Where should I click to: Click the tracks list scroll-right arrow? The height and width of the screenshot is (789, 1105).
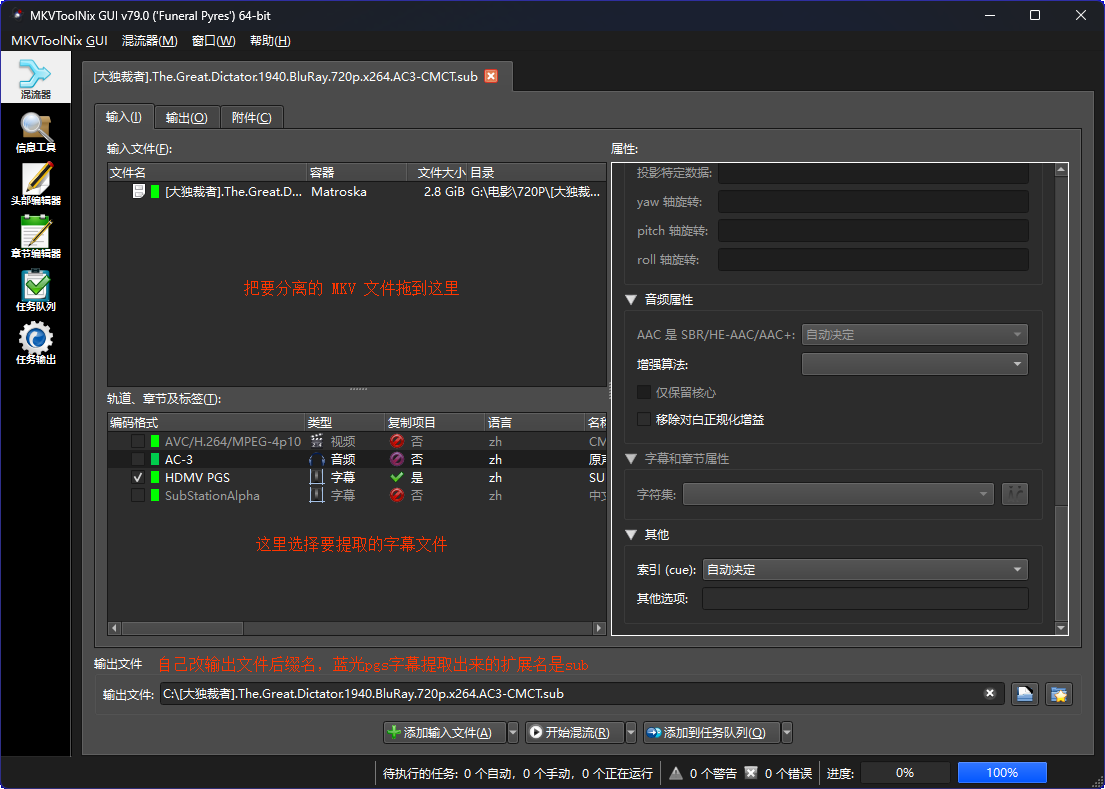point(599,628)
